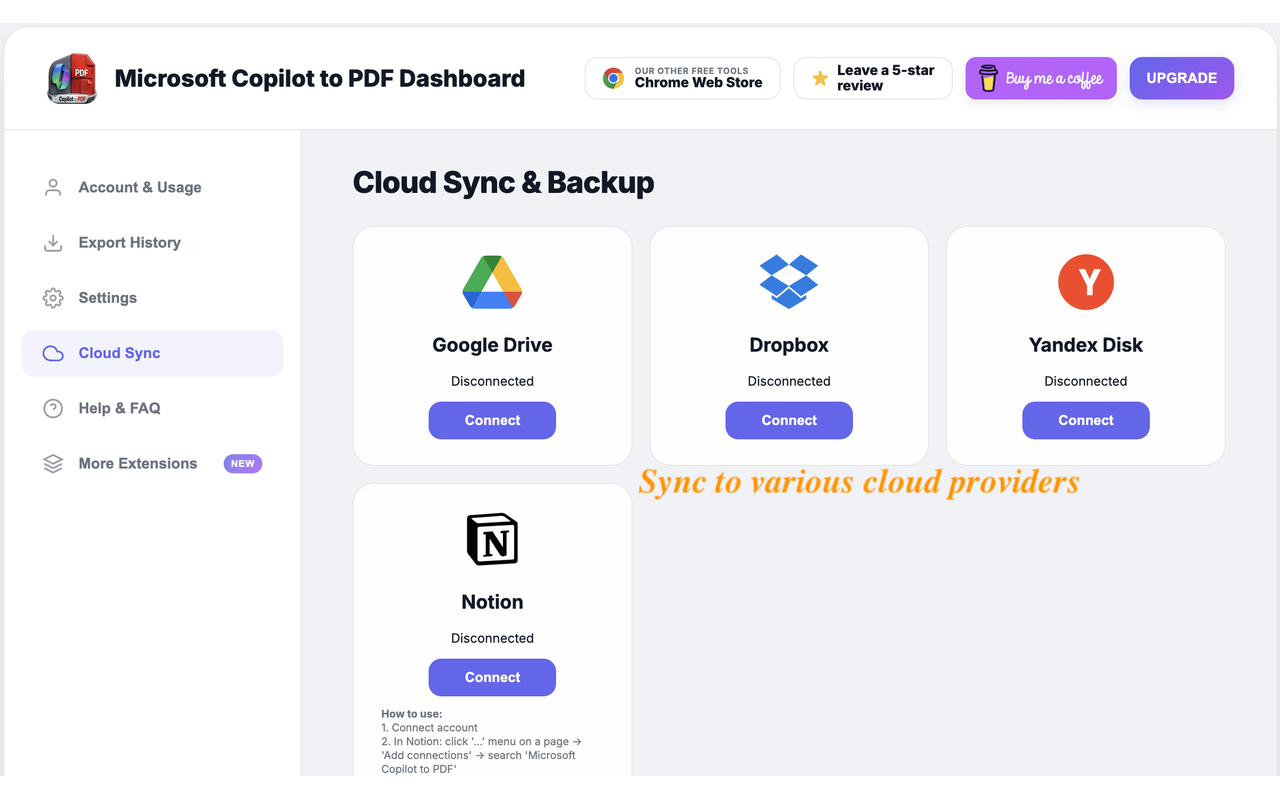Click the Account & Usage person icon
Screen dimensions: 1280x800
pyautogui.click(x=53, y=187)
